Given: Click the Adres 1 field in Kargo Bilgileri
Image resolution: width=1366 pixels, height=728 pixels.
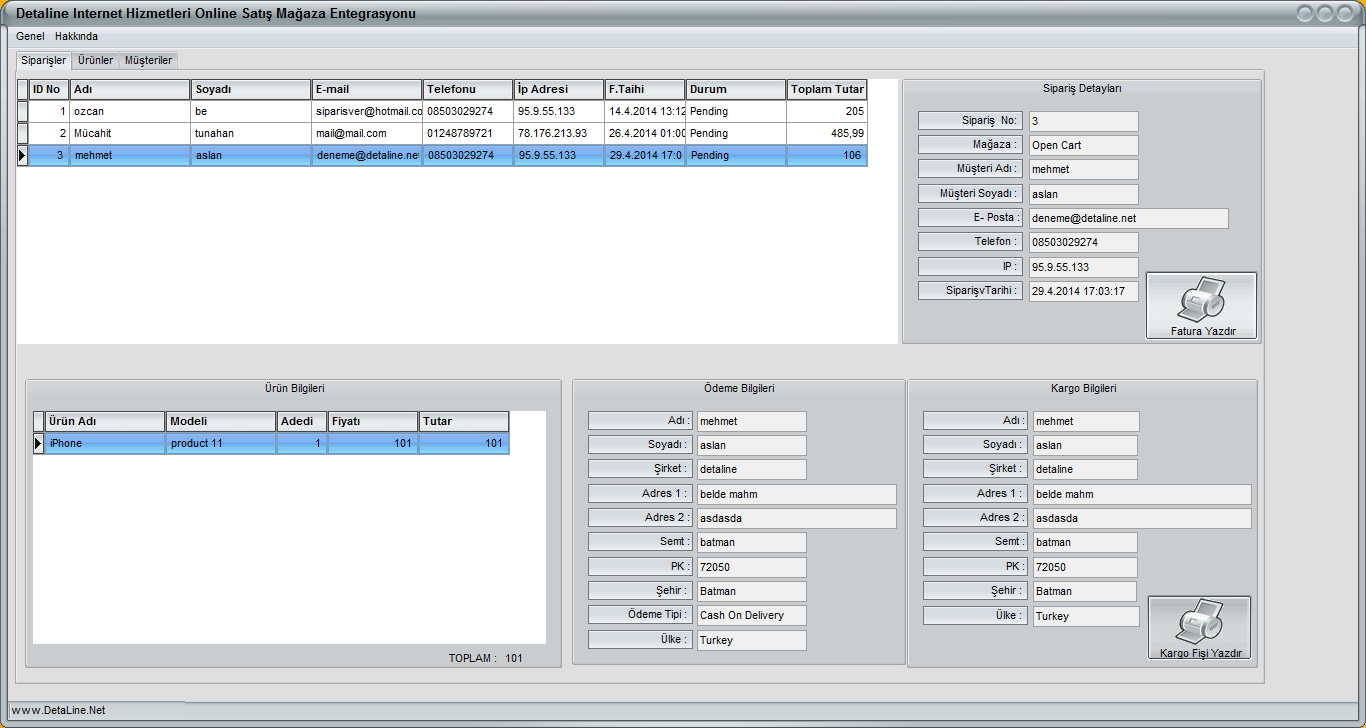Looking at the screenshot, I should (1141, 494).
